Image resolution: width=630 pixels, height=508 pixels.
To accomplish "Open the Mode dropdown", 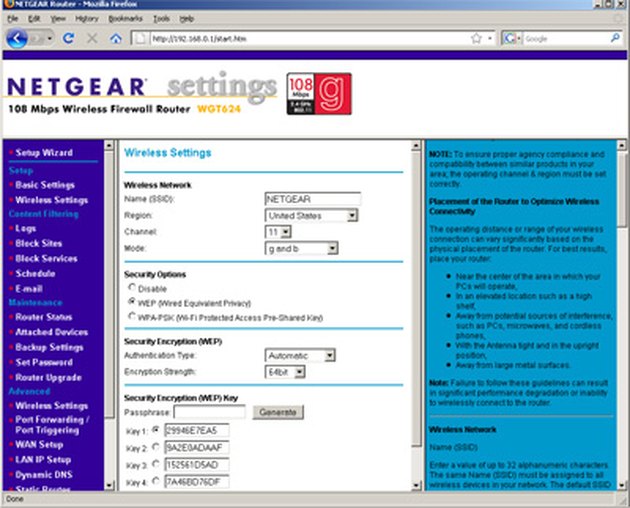I will click(x=301, y=249).
